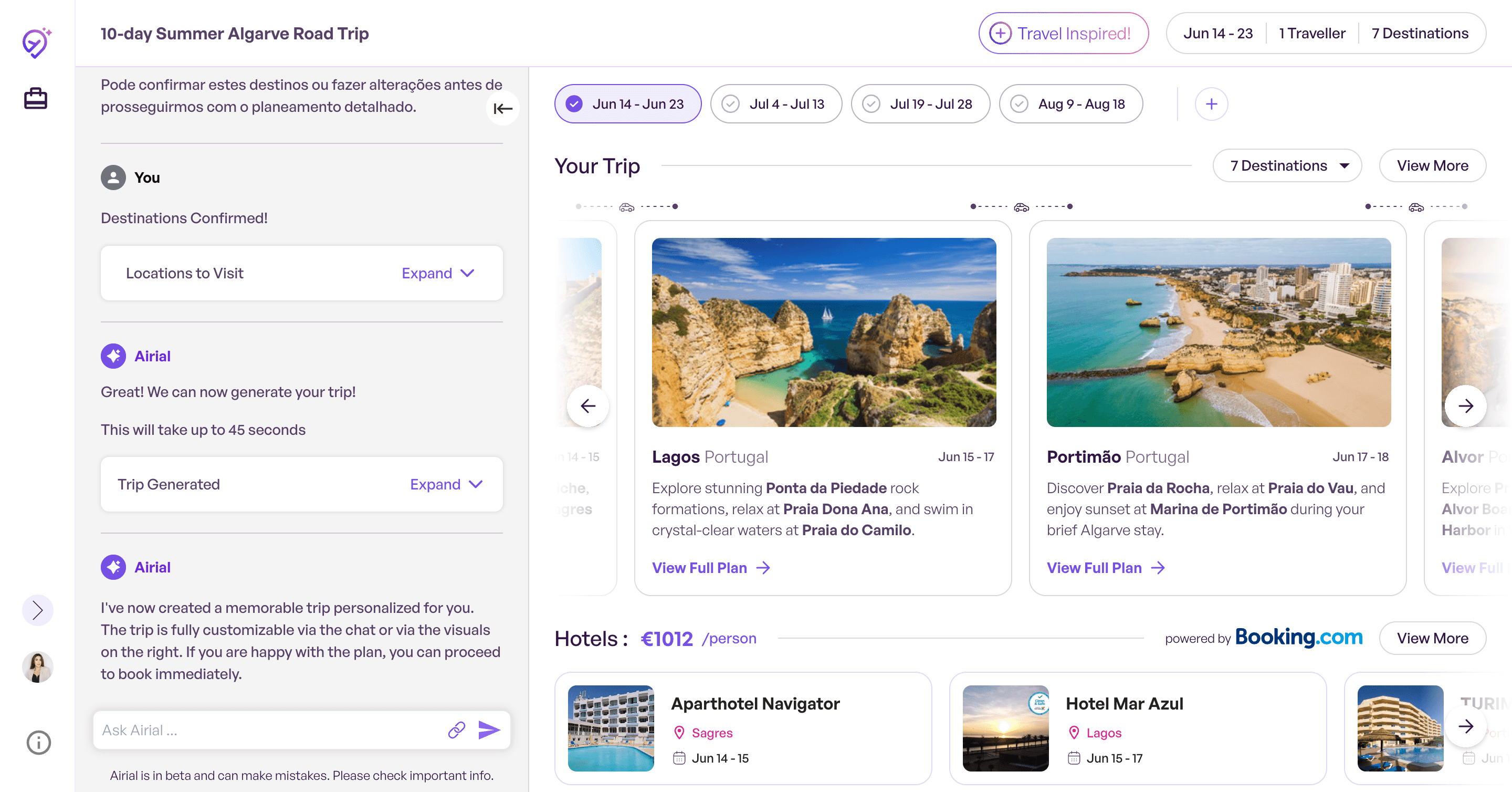Click the Airial heart logo icon
The width and height of the screenshot is (1512, 792).
click(x=36, y=43)
